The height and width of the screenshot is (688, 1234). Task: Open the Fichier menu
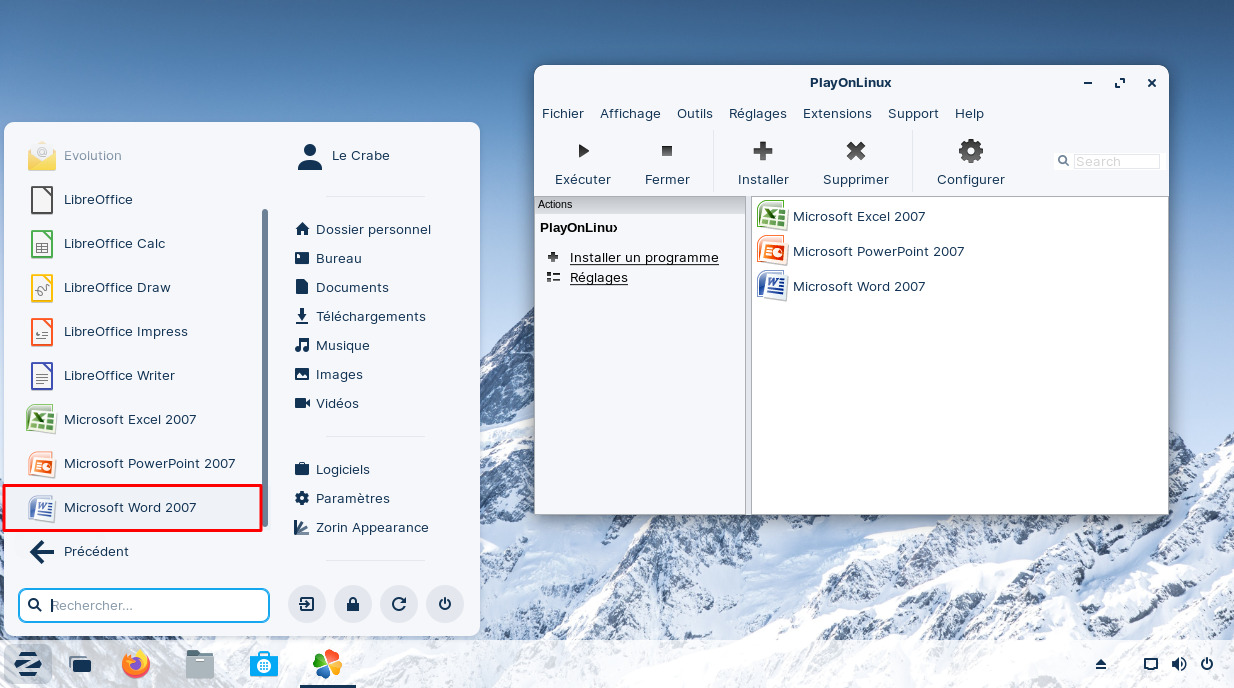(563, 113)
